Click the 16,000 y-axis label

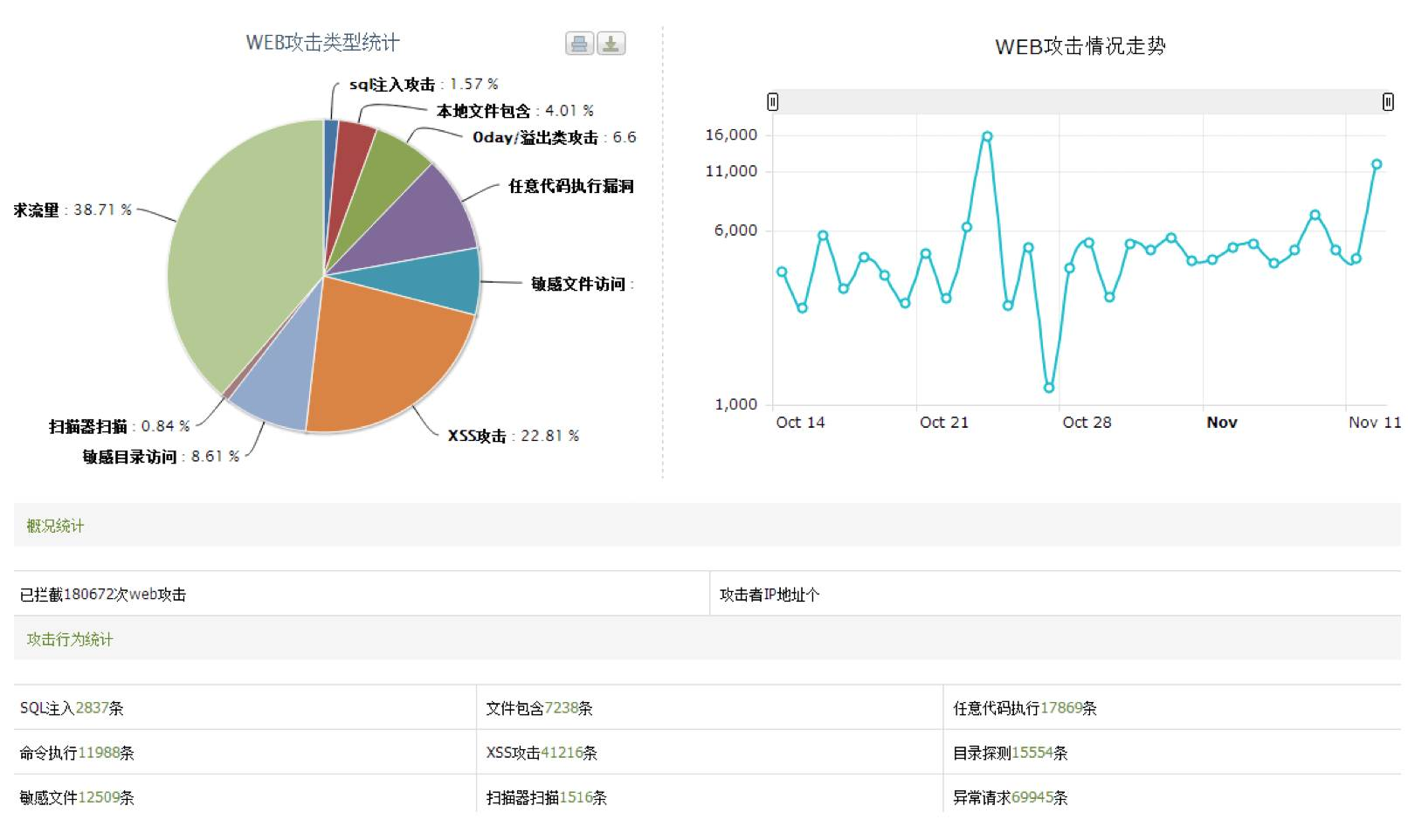731,134
